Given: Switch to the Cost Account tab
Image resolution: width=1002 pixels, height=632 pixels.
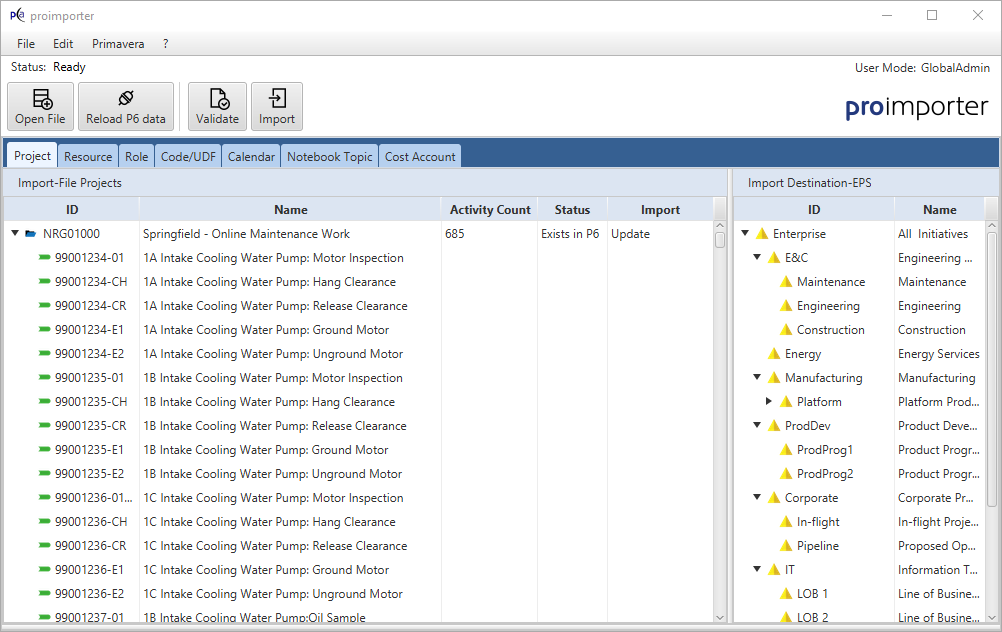Looking at the screenshot, I should (x=420, y=156).
